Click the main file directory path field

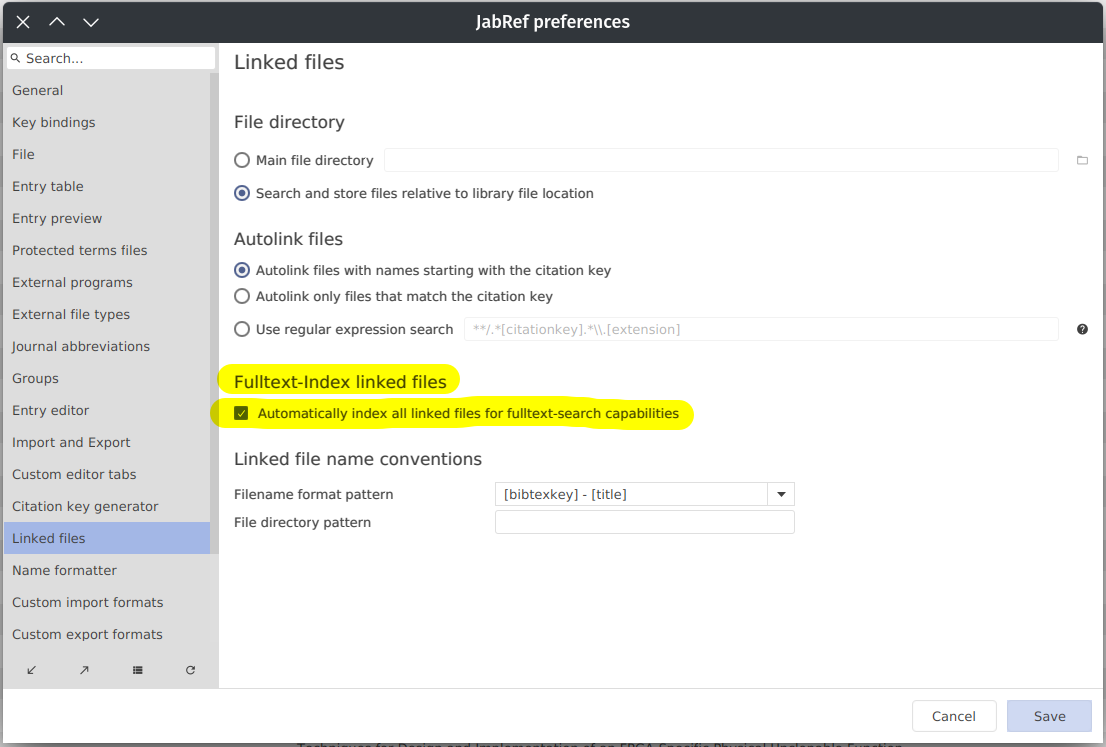721,160
